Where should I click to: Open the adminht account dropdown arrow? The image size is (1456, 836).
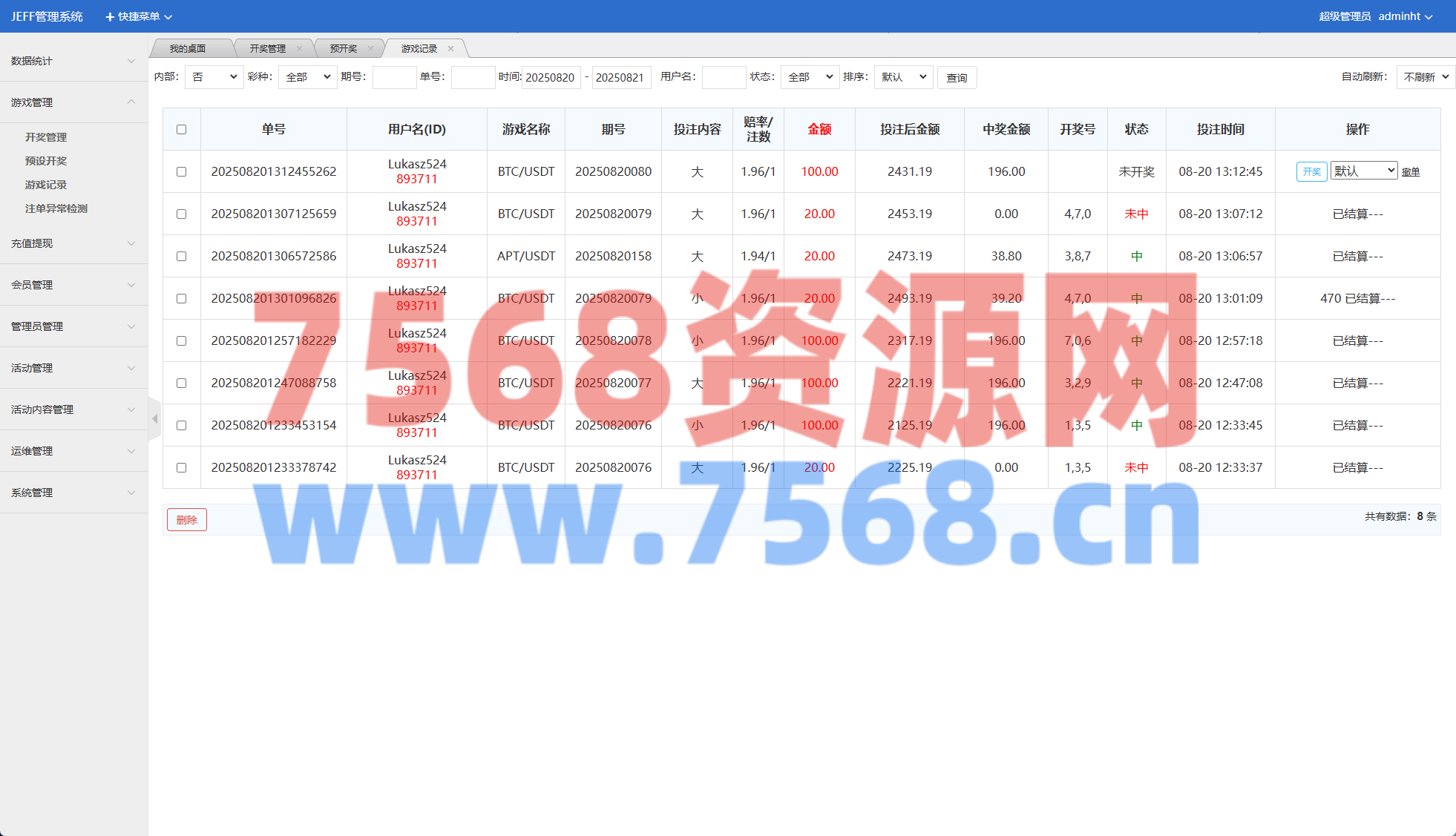tap(1429, 16)
